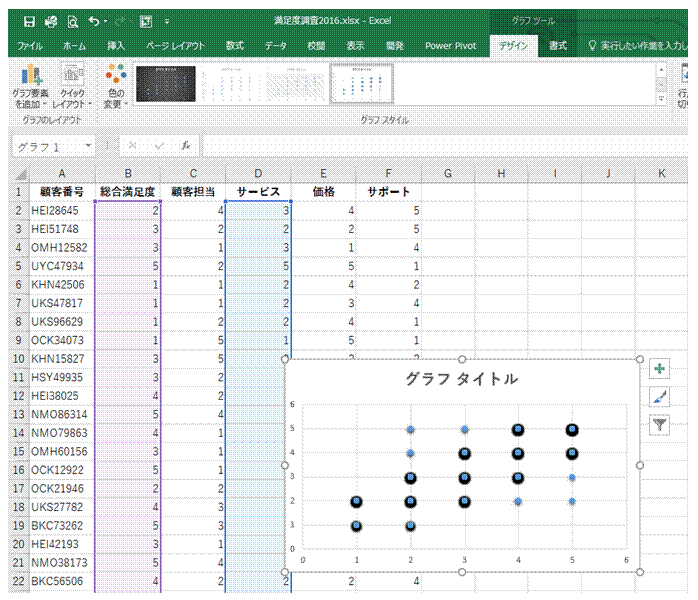Open the ファイル tab
The image size is (698, 600).
coord(29,46)
